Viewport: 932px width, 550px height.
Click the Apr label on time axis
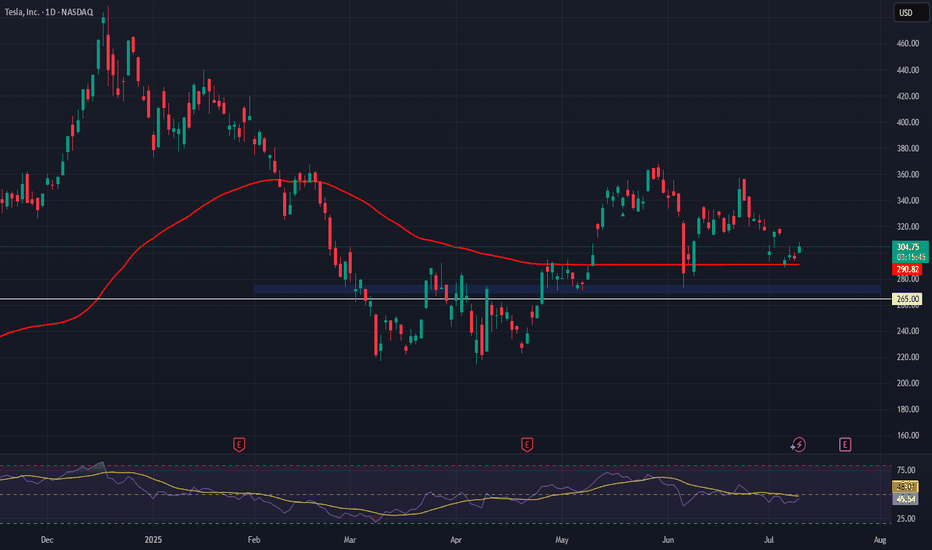[x=456, y=540]
